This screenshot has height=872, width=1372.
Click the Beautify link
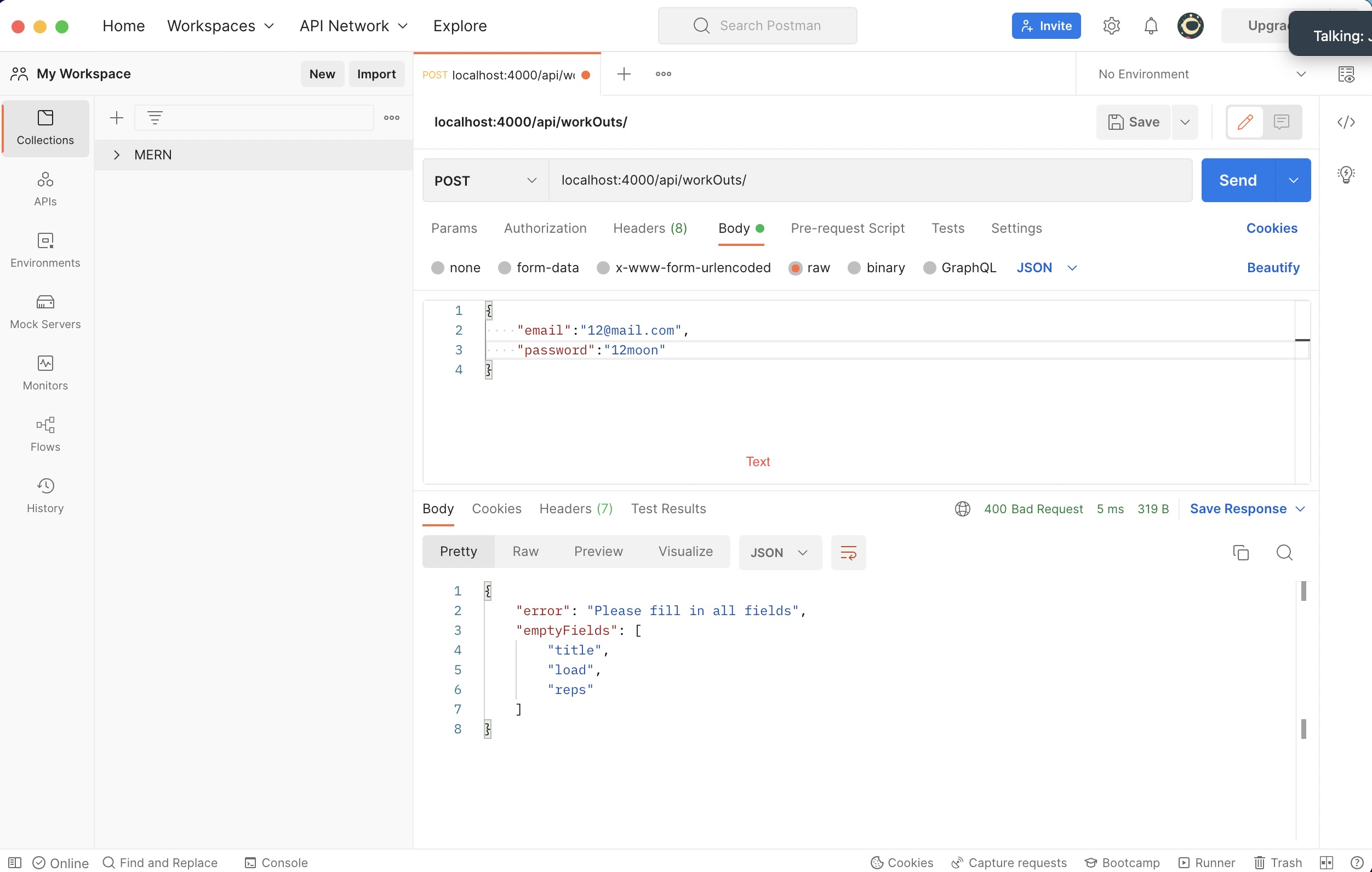1273,268
